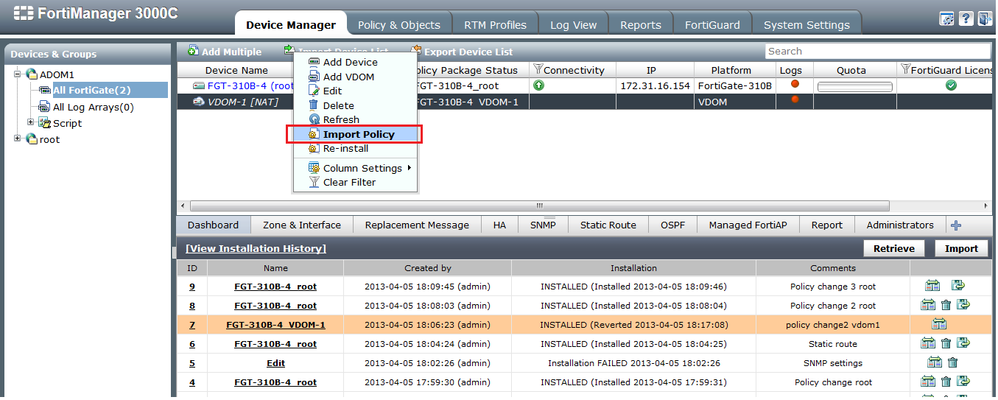Expand the root ADOM tree node
Screen dimensions: 998x400
18,139
